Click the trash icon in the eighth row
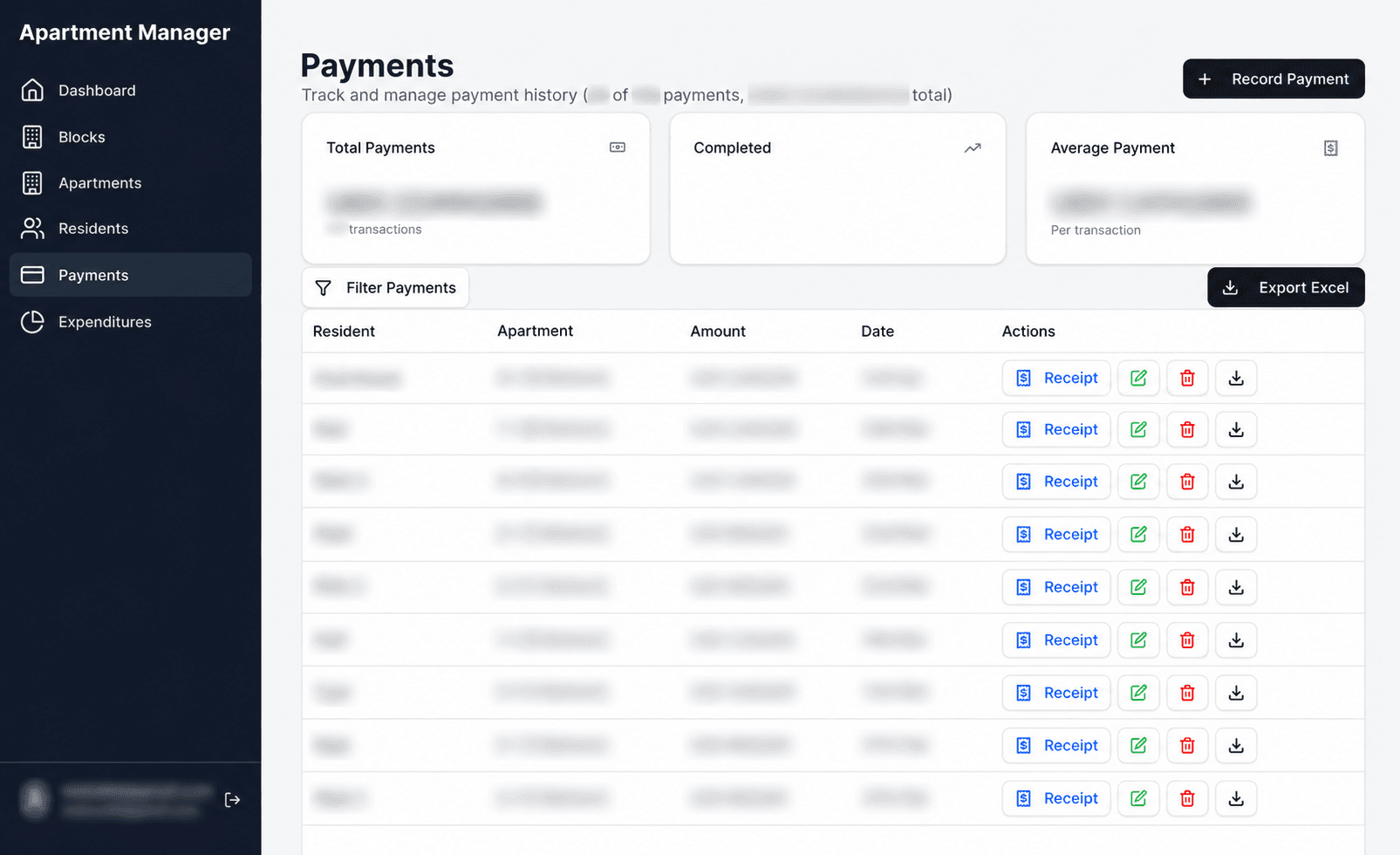Screen dimensions: 1400x855 coord(1187,745)
